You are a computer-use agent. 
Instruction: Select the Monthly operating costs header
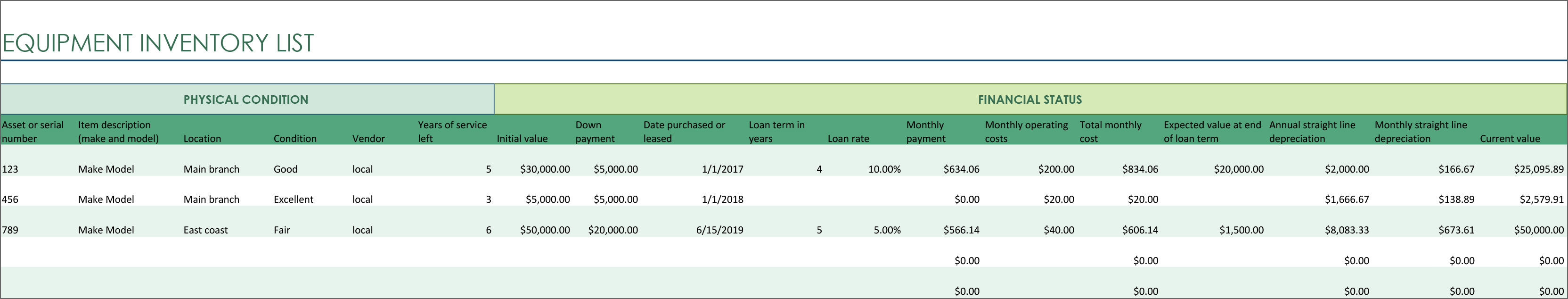click(1026, 132)
